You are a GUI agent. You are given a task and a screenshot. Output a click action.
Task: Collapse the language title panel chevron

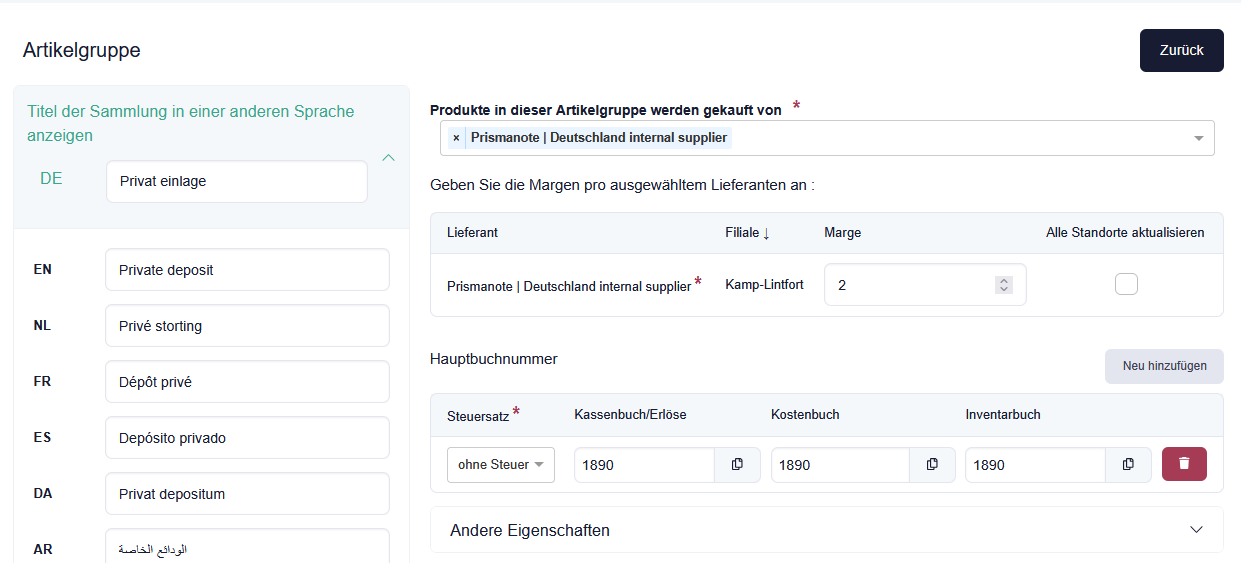tap(389, 157)
